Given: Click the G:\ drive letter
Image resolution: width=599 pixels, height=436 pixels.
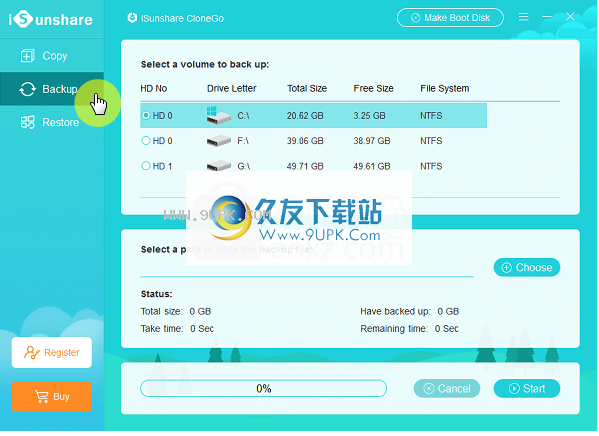Looking at the screenshot, I should (244, 166).
